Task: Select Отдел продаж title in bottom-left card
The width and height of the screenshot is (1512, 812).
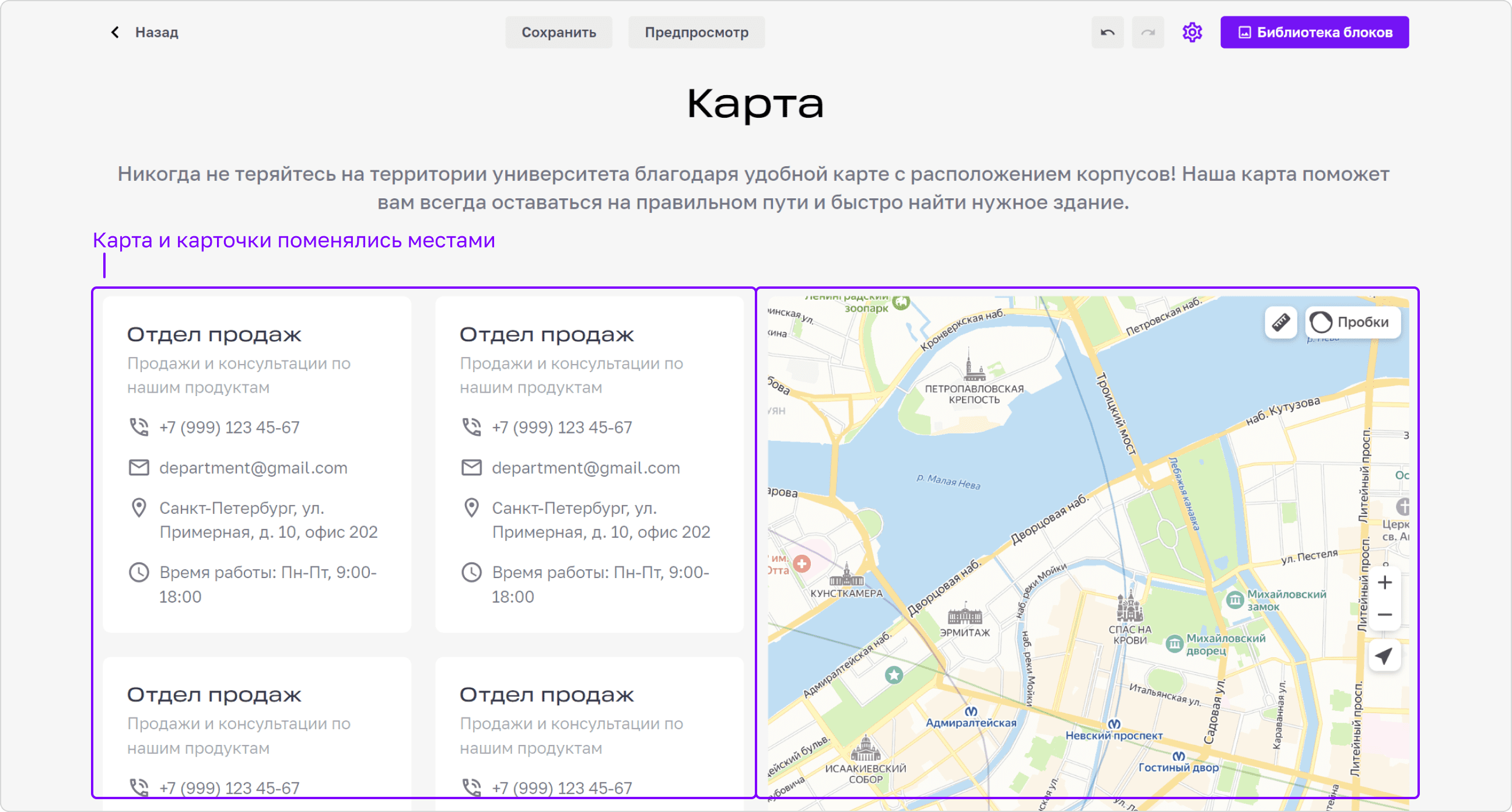Action: tap(214, 695)
